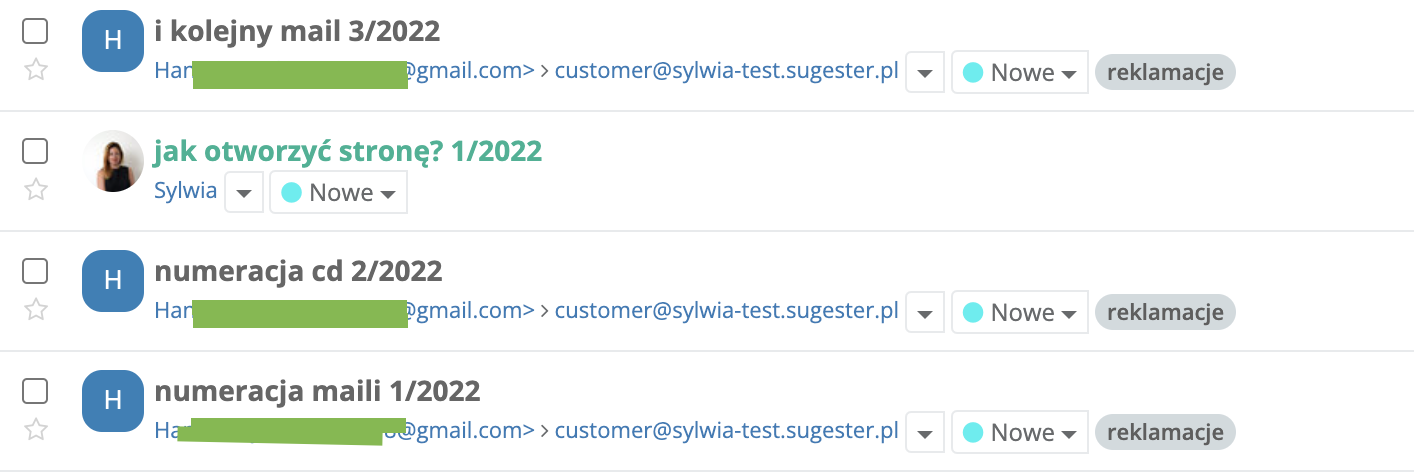1414x474 pixels.
Task: Open the 'numeracja maili 1/2022' message
Action: point(317,391)
